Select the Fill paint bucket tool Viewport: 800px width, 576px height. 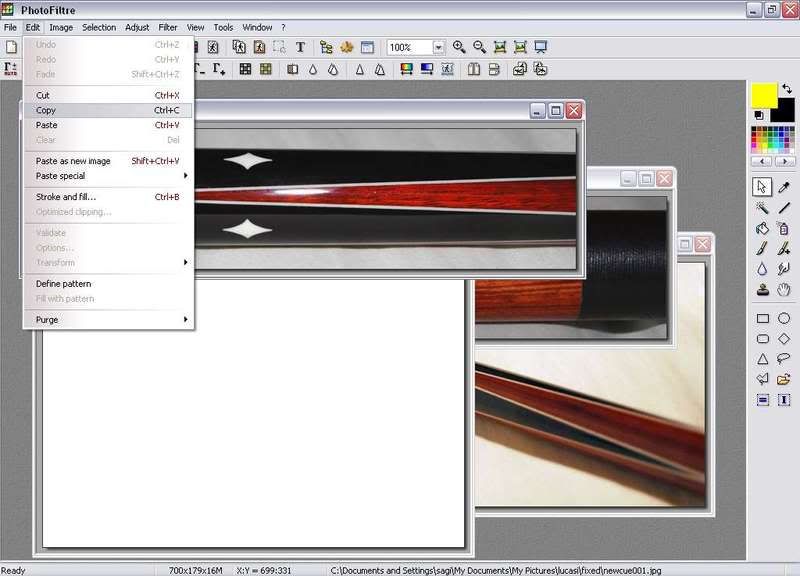coord(762,228)
